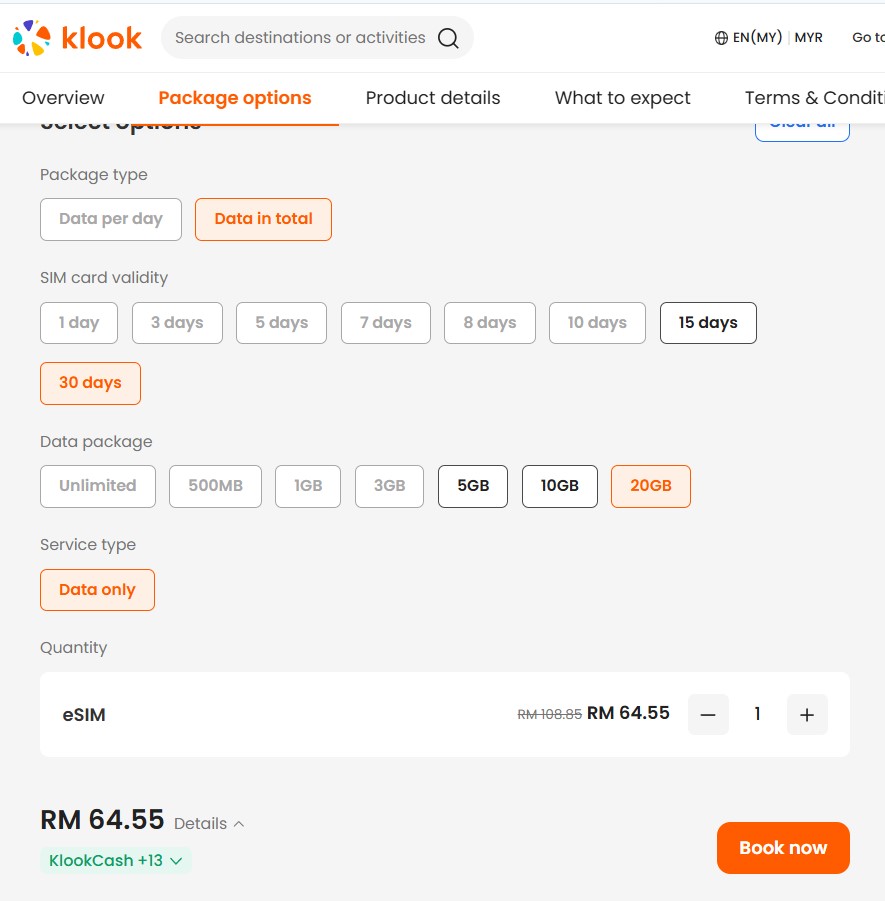Increase eSIM quantity with plus icon
The image size is (885, 901).
[807, 714]
